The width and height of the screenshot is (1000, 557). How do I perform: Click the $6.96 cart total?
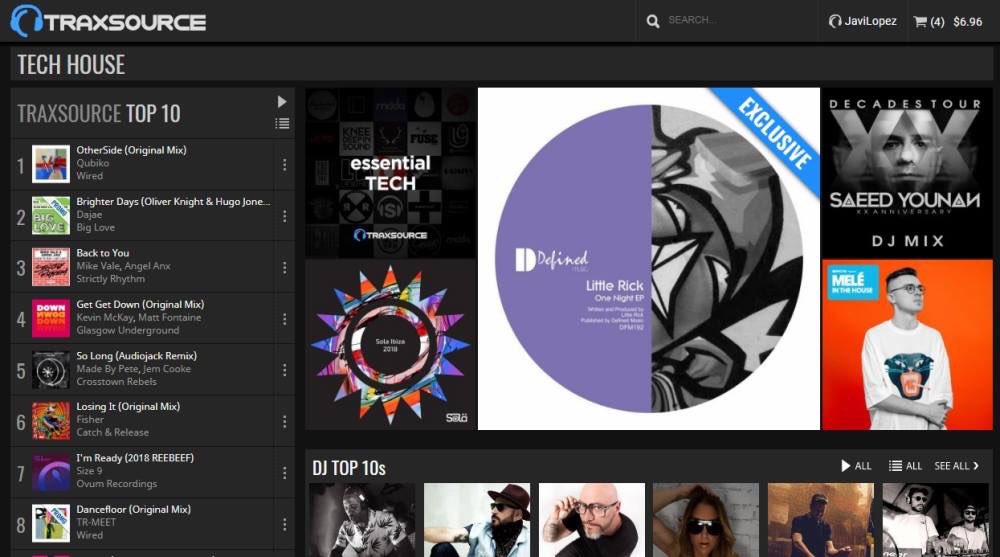(967, 22)
